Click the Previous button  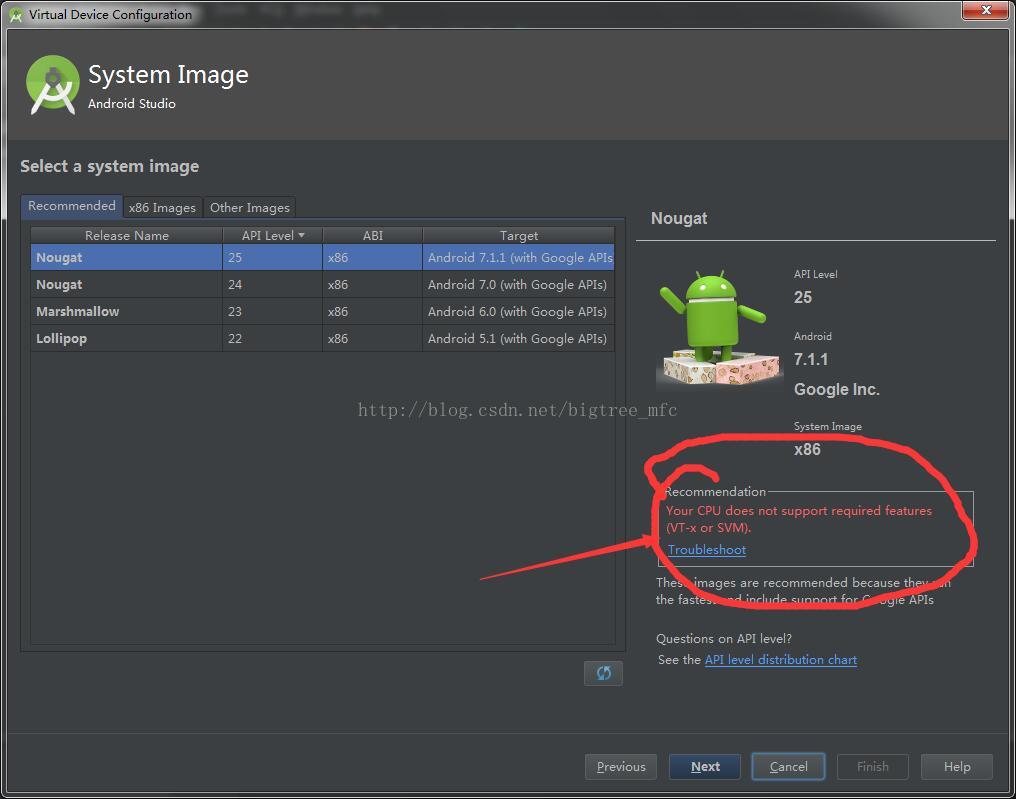(x=621, y=767)
